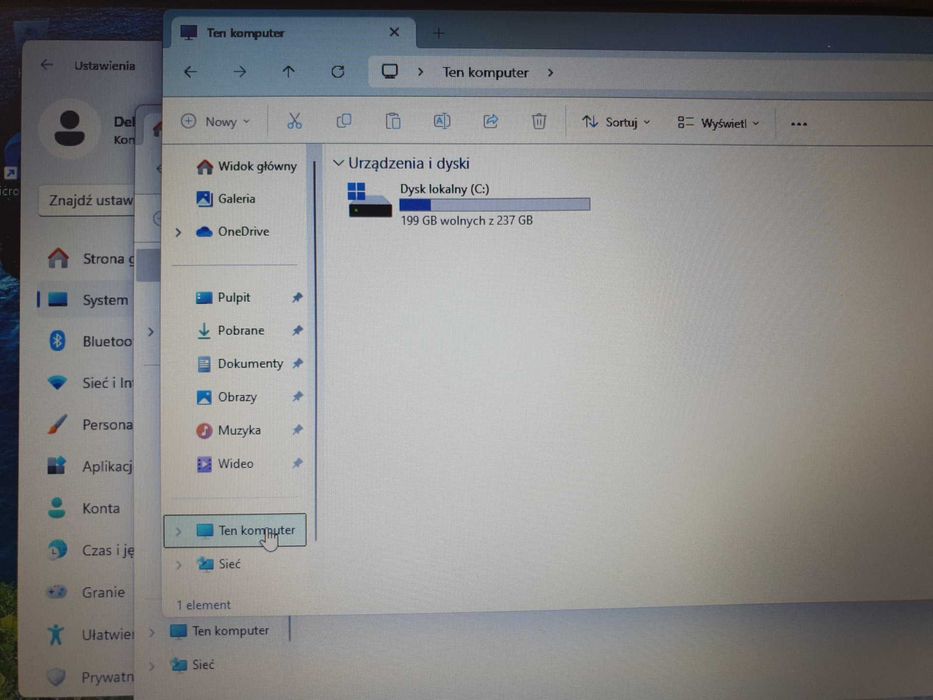The height and width of the screenshot is (700, 933).
Task: Refresh the Ten komputer view
Action: pos(338,72)
